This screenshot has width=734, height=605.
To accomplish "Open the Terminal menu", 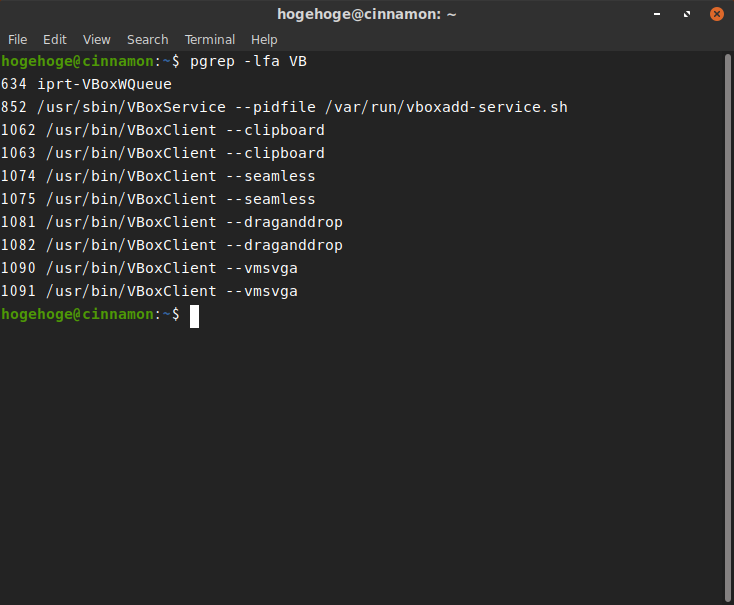I will pyautogui.click(x=210, y=40).
